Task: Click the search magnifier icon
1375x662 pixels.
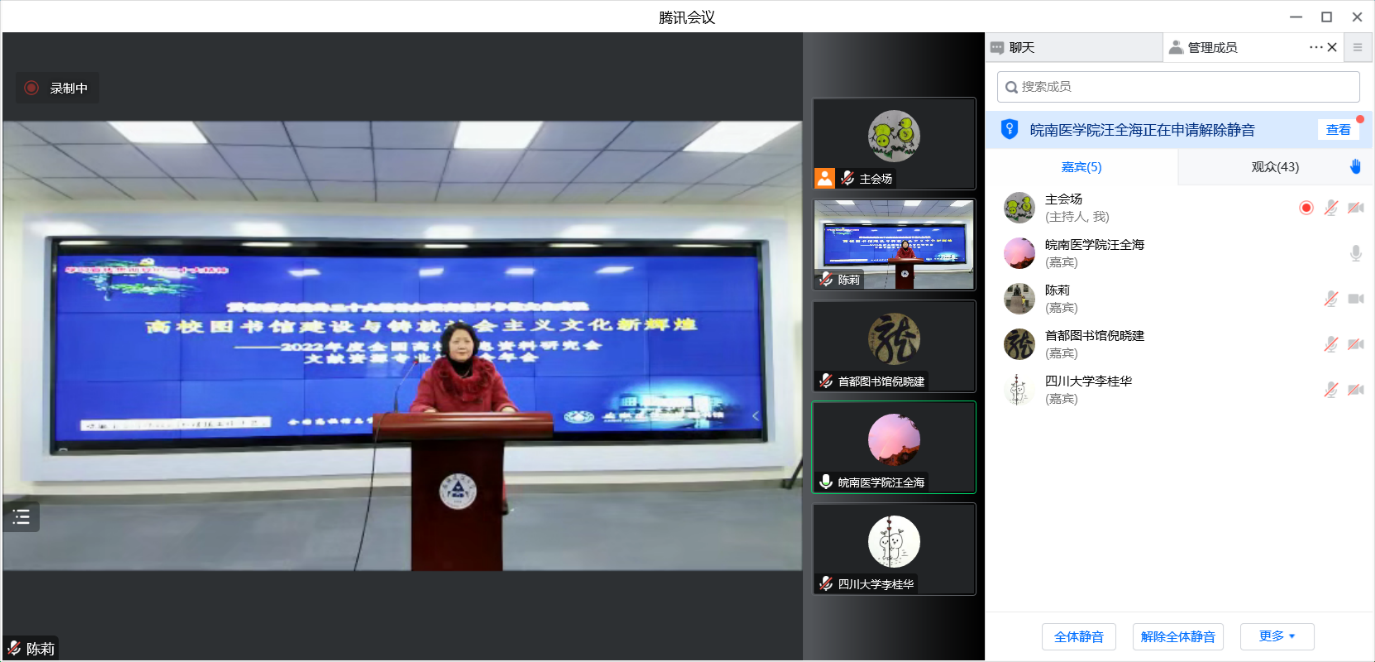Action: [x=1011, y=87]
